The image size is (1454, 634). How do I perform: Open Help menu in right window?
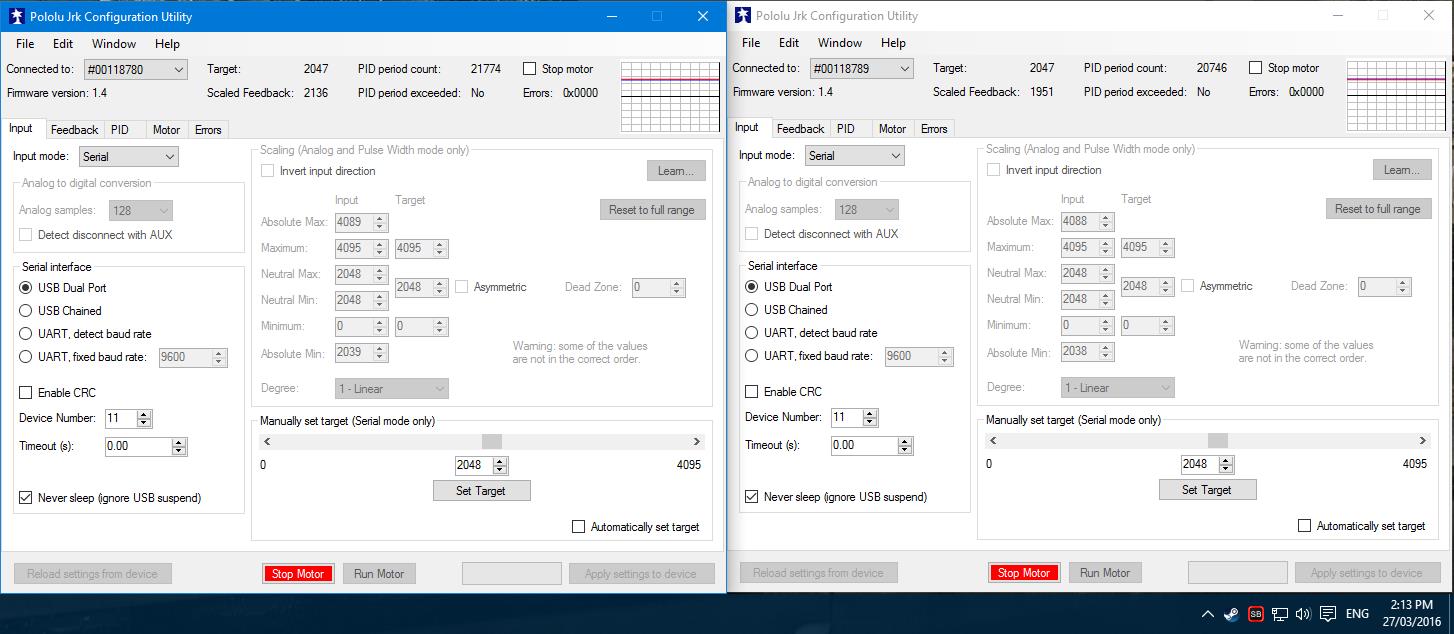tap(893, 43)
